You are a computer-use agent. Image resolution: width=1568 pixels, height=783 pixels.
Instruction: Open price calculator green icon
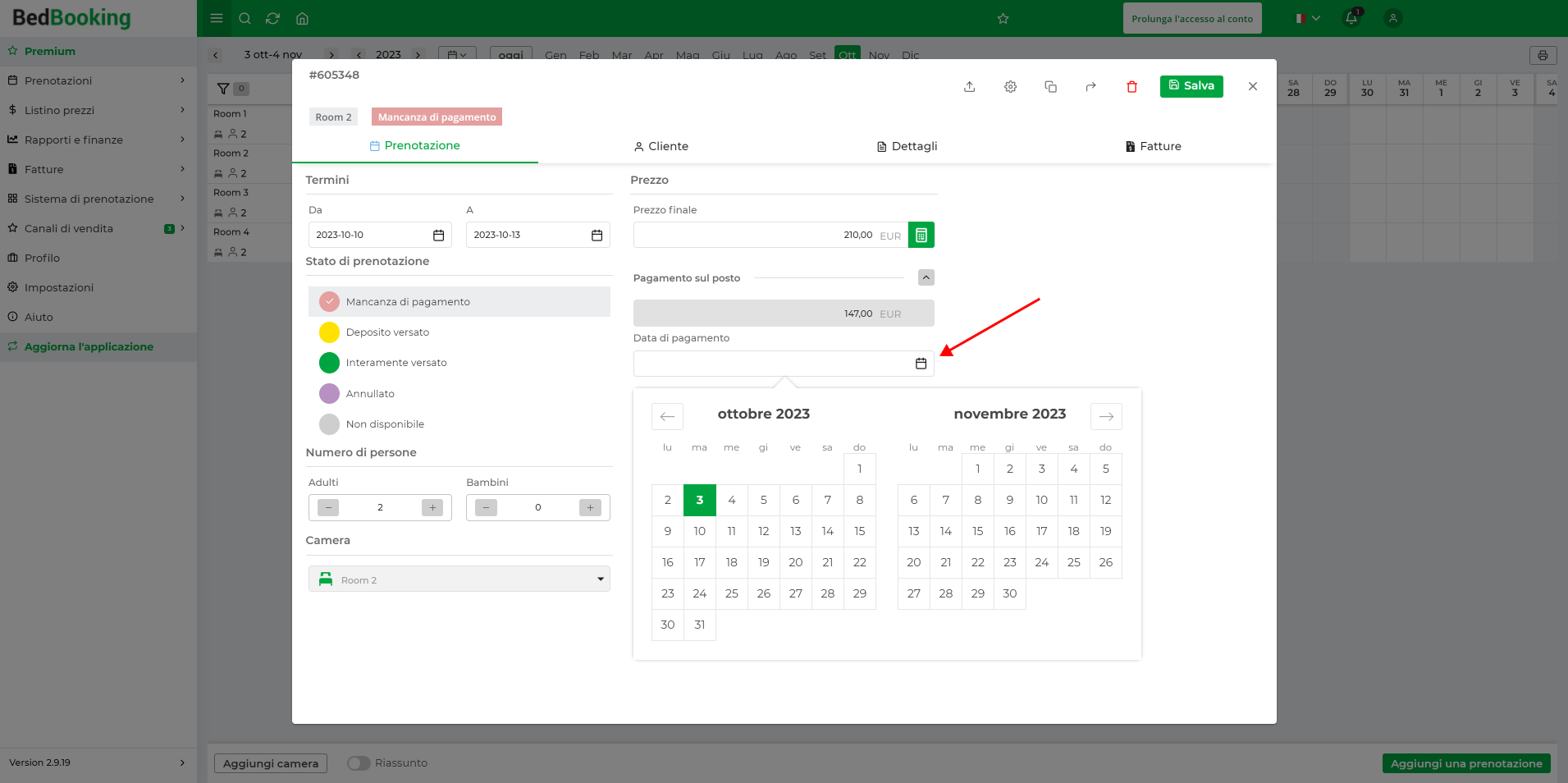(x=921, y=235)
